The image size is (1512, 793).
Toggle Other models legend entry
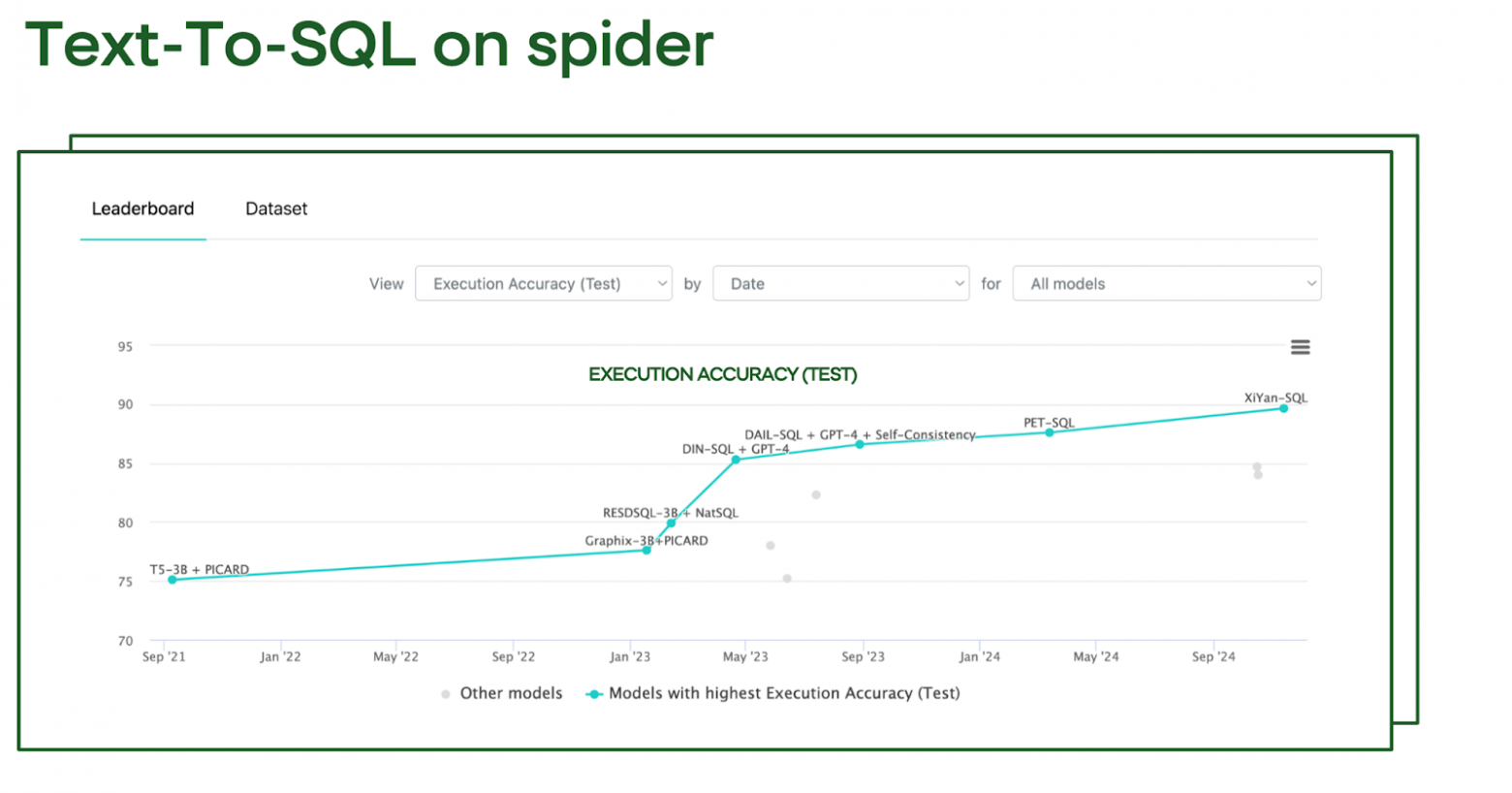[511, 693]
